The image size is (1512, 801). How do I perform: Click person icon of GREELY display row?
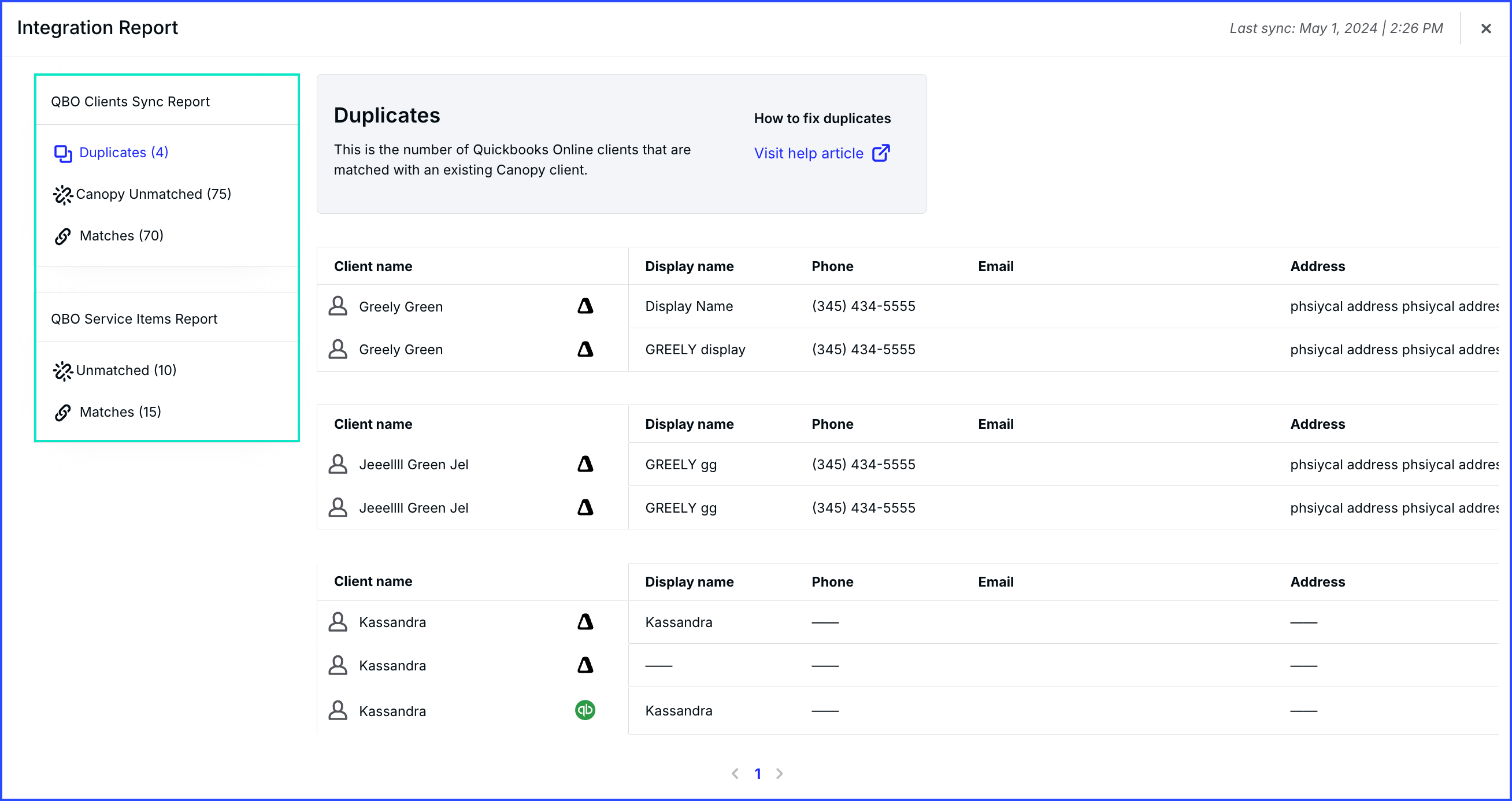coord(338,349)
